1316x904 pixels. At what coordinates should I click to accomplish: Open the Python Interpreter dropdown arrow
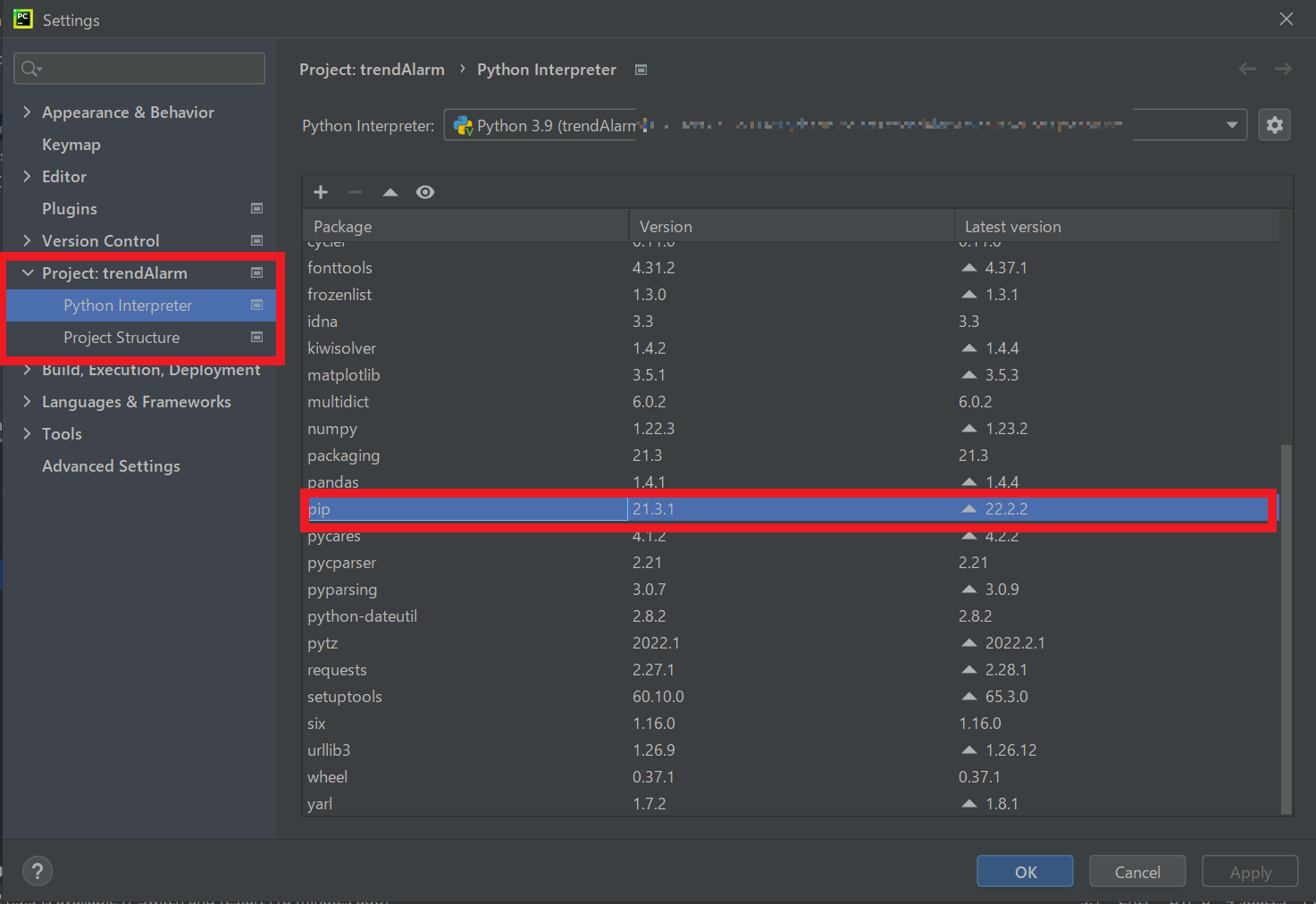[1232, 125]
